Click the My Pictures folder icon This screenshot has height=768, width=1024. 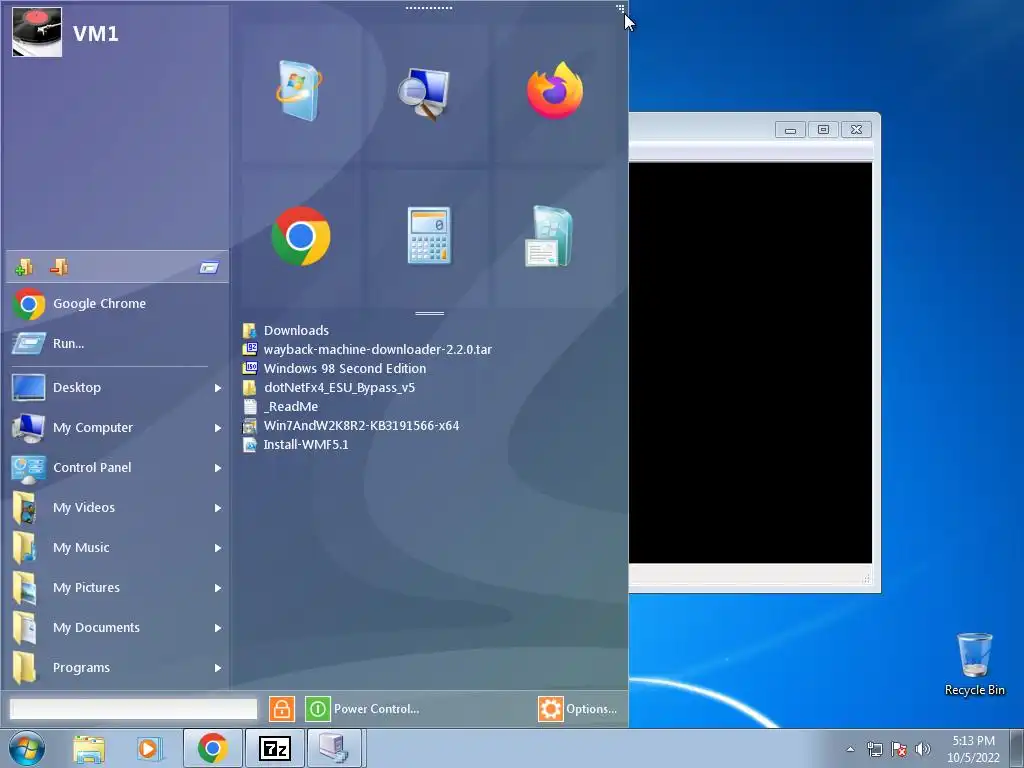[25, 588]
